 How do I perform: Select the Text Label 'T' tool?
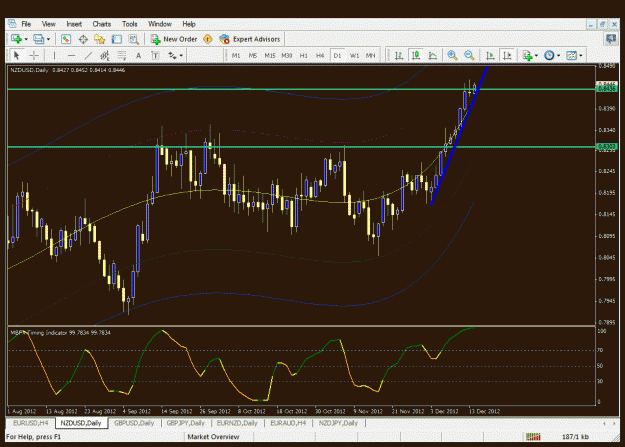point(155,55)
